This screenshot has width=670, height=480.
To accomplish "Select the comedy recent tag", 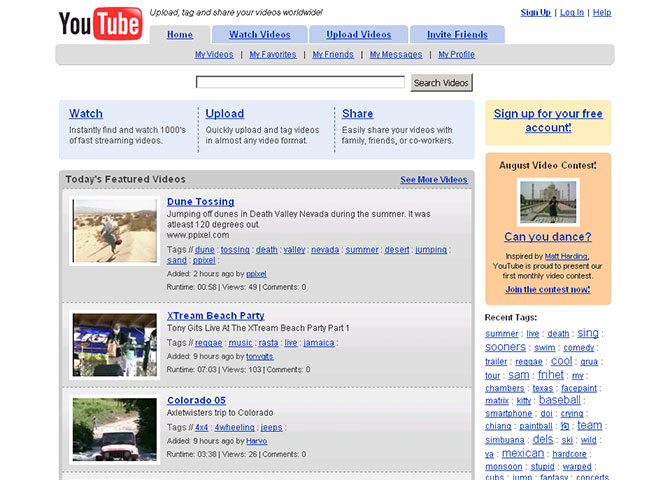I will 579,348.
